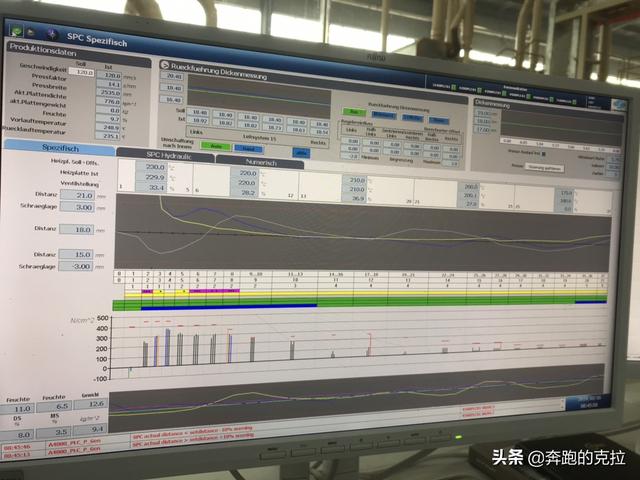Switch to the Spezifisch tab

click(x=58, y=147)
